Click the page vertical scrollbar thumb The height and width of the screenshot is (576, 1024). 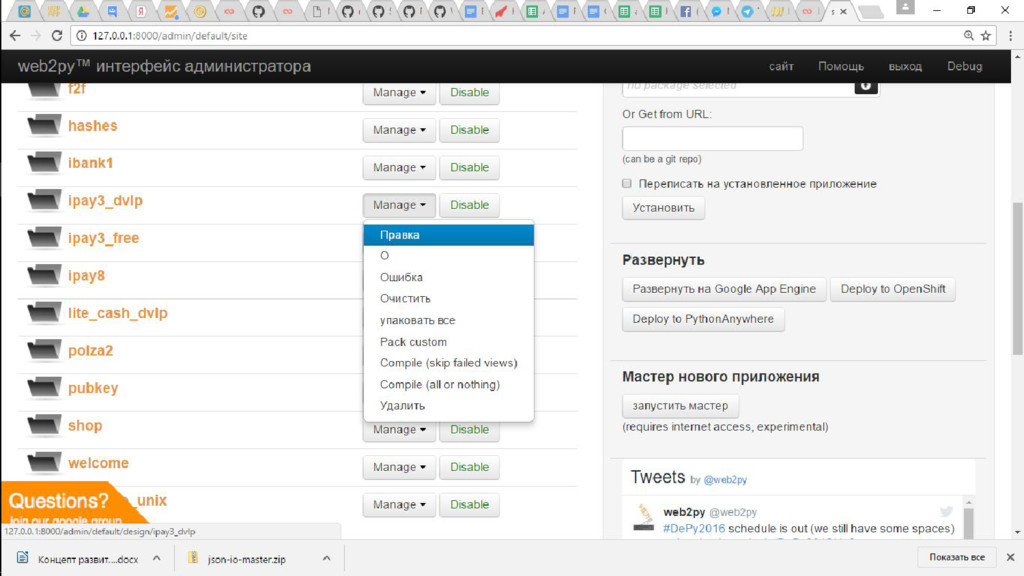click(x=1017, y=279)
